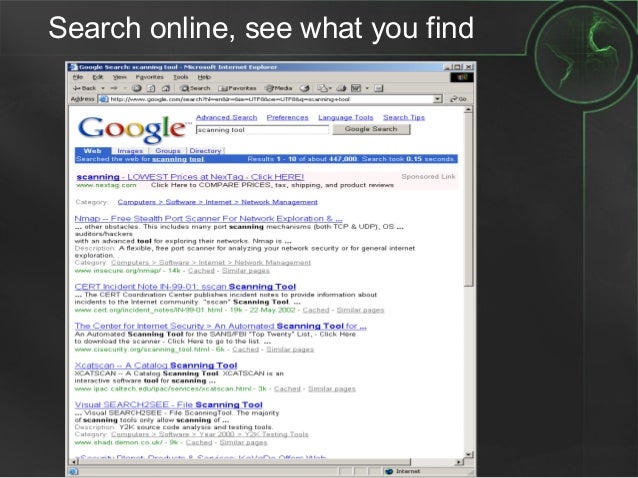Click the horizontal scrollbar right arrow
The width and height of the screenshot is (638, 478).
point(459,462)
